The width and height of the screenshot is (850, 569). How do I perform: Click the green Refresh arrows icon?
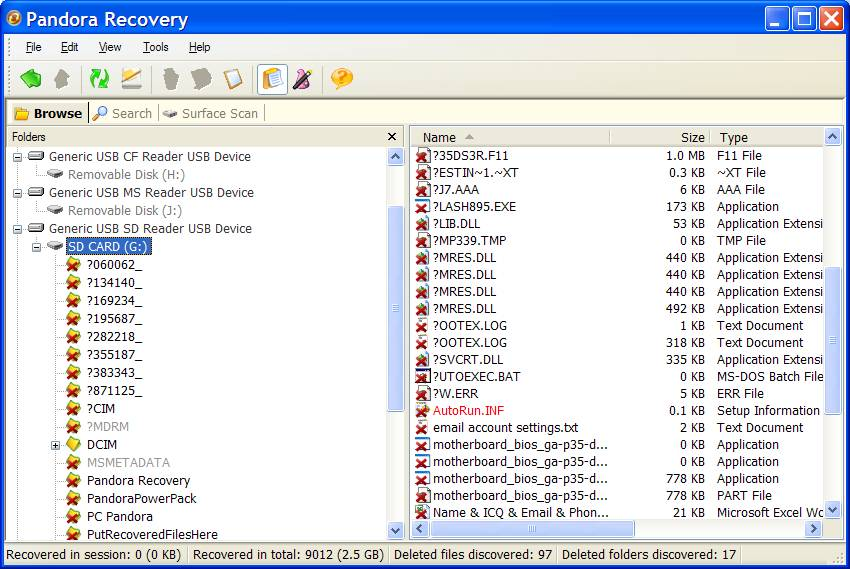pos(99,78)
